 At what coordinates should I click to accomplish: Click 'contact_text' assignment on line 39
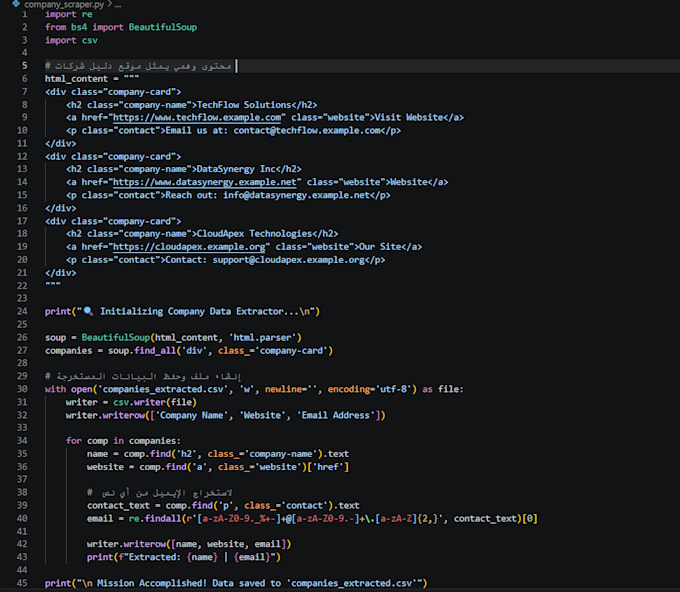(x=118, y=506)
